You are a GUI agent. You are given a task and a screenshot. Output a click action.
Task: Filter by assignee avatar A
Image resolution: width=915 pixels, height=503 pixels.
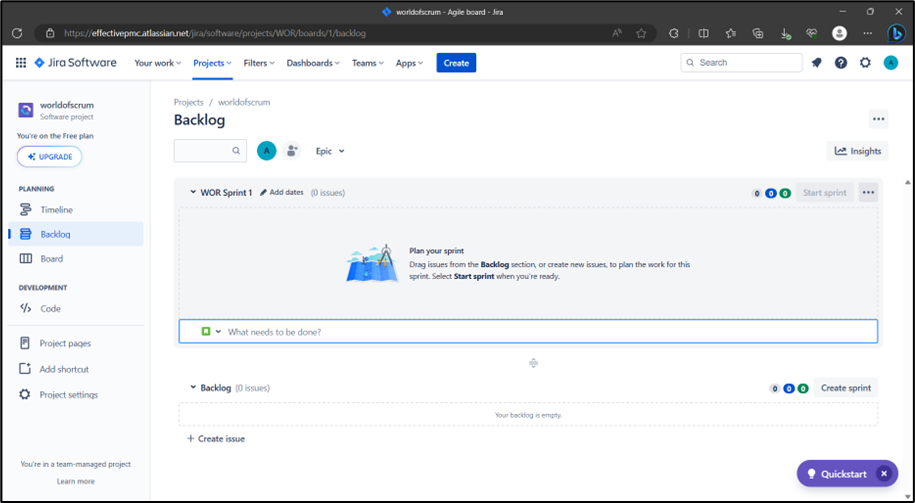(x=267, y=151)
